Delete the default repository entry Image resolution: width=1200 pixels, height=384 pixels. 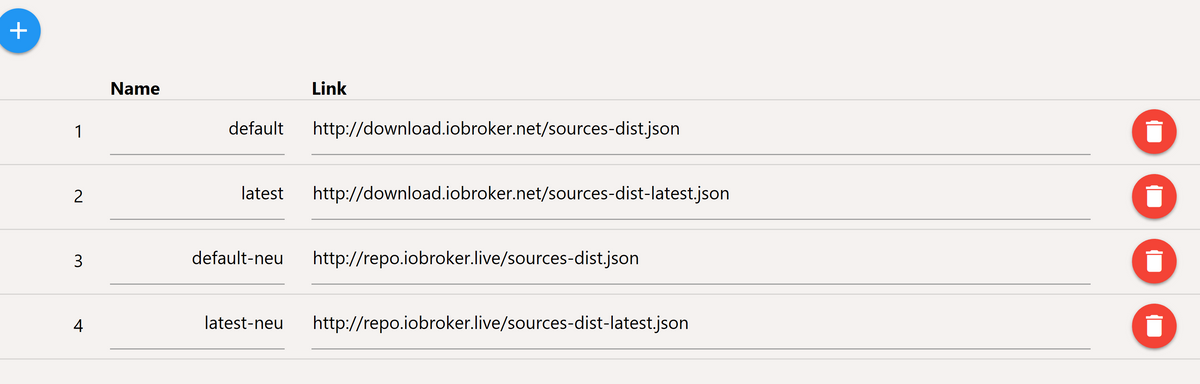pos(1153,132)
